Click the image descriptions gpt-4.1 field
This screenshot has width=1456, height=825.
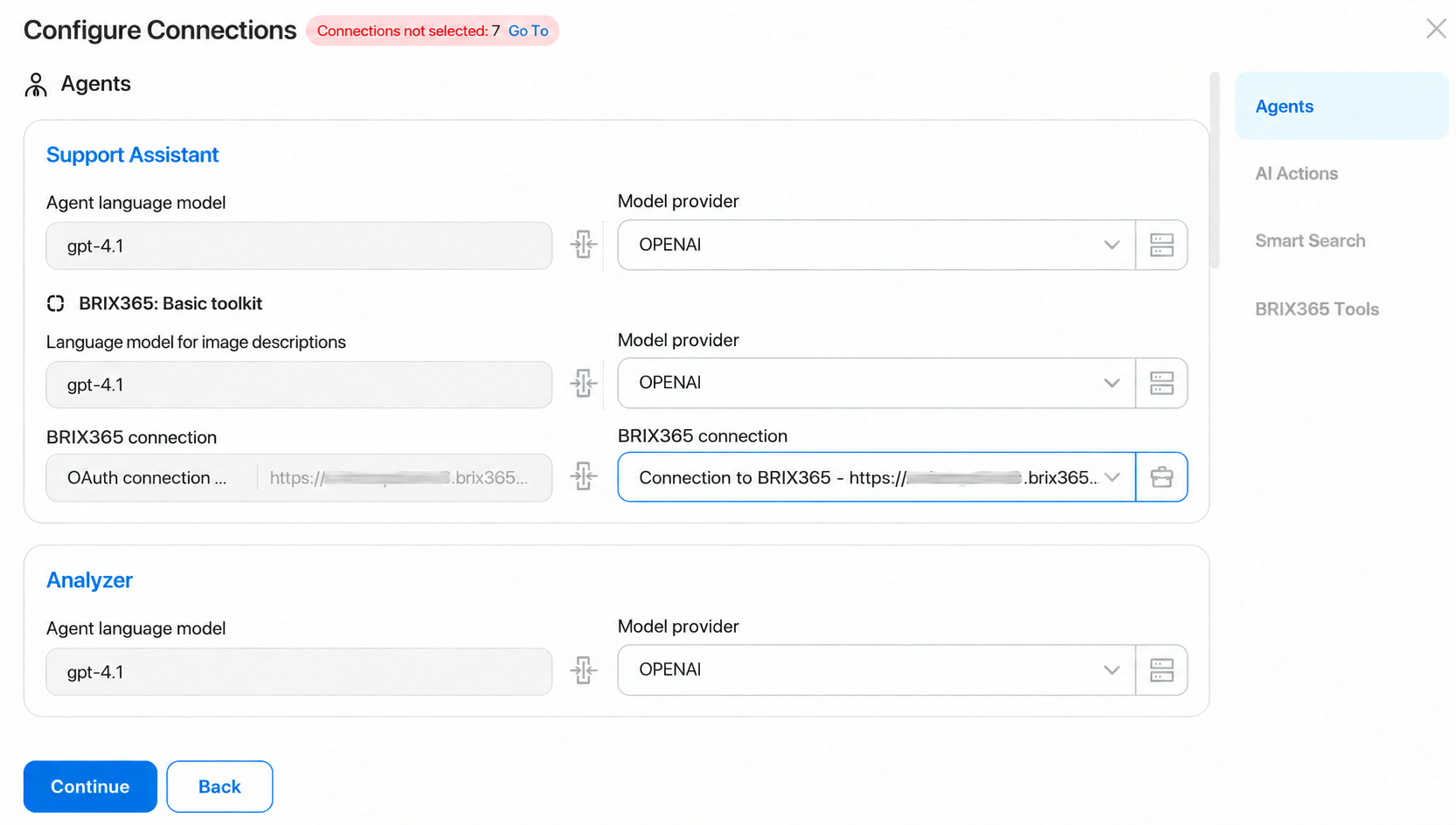click(299, 385)
